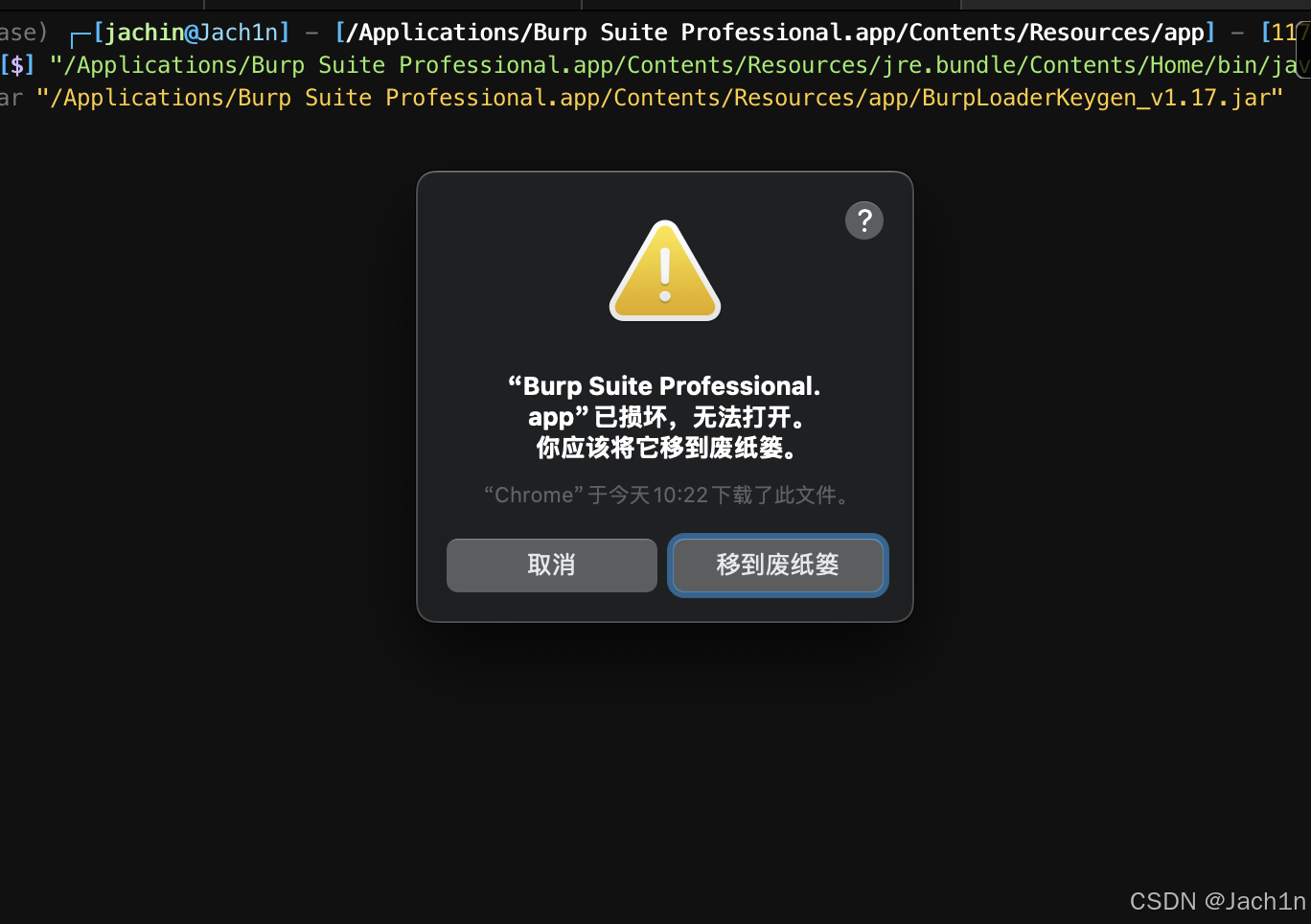Choose the 移到废纸篓 button
Viewport: 1311px width, 924px height.
[x=778, y=565]
